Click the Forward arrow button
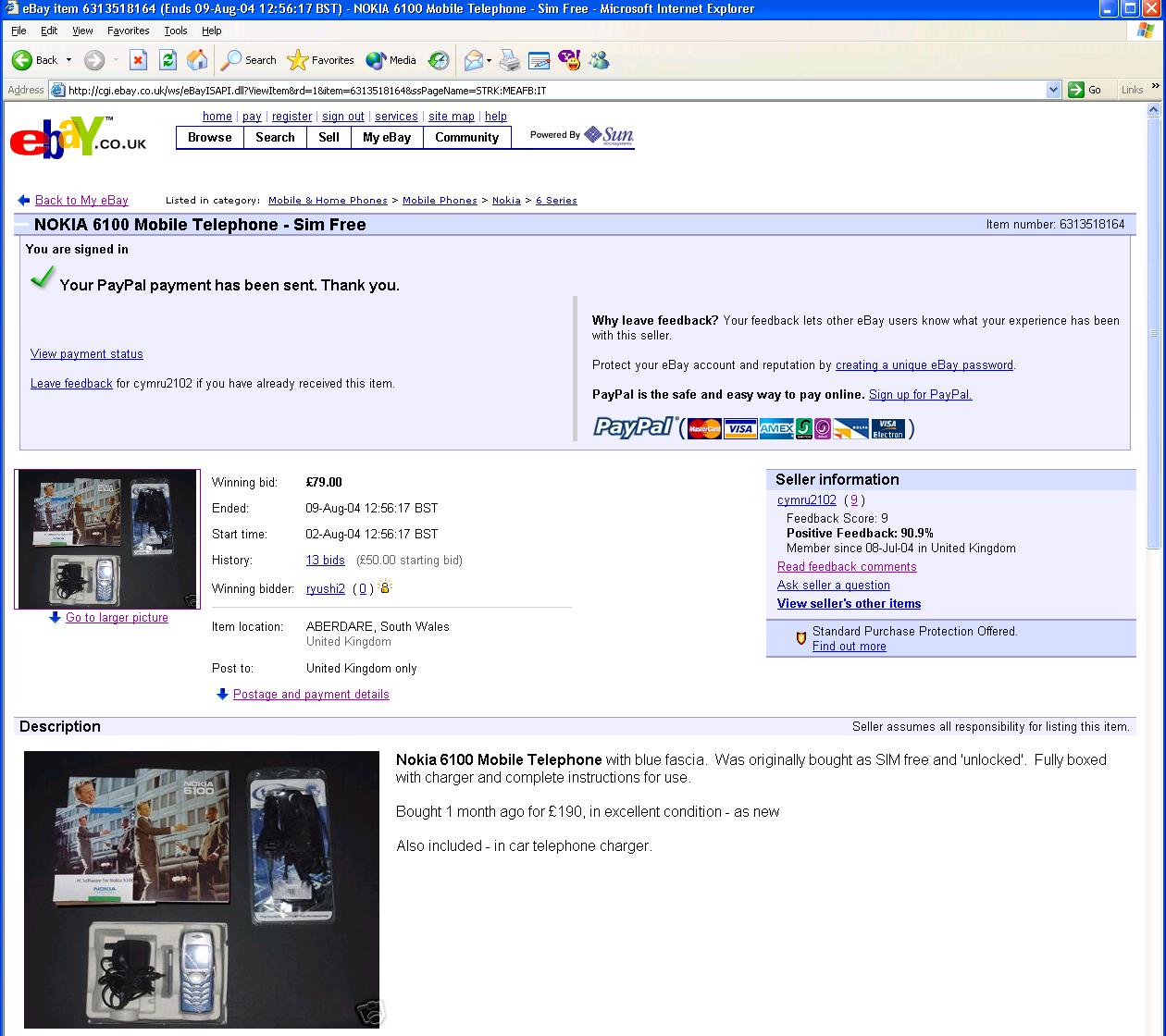 pyautogui.click(x=93, y=60)
